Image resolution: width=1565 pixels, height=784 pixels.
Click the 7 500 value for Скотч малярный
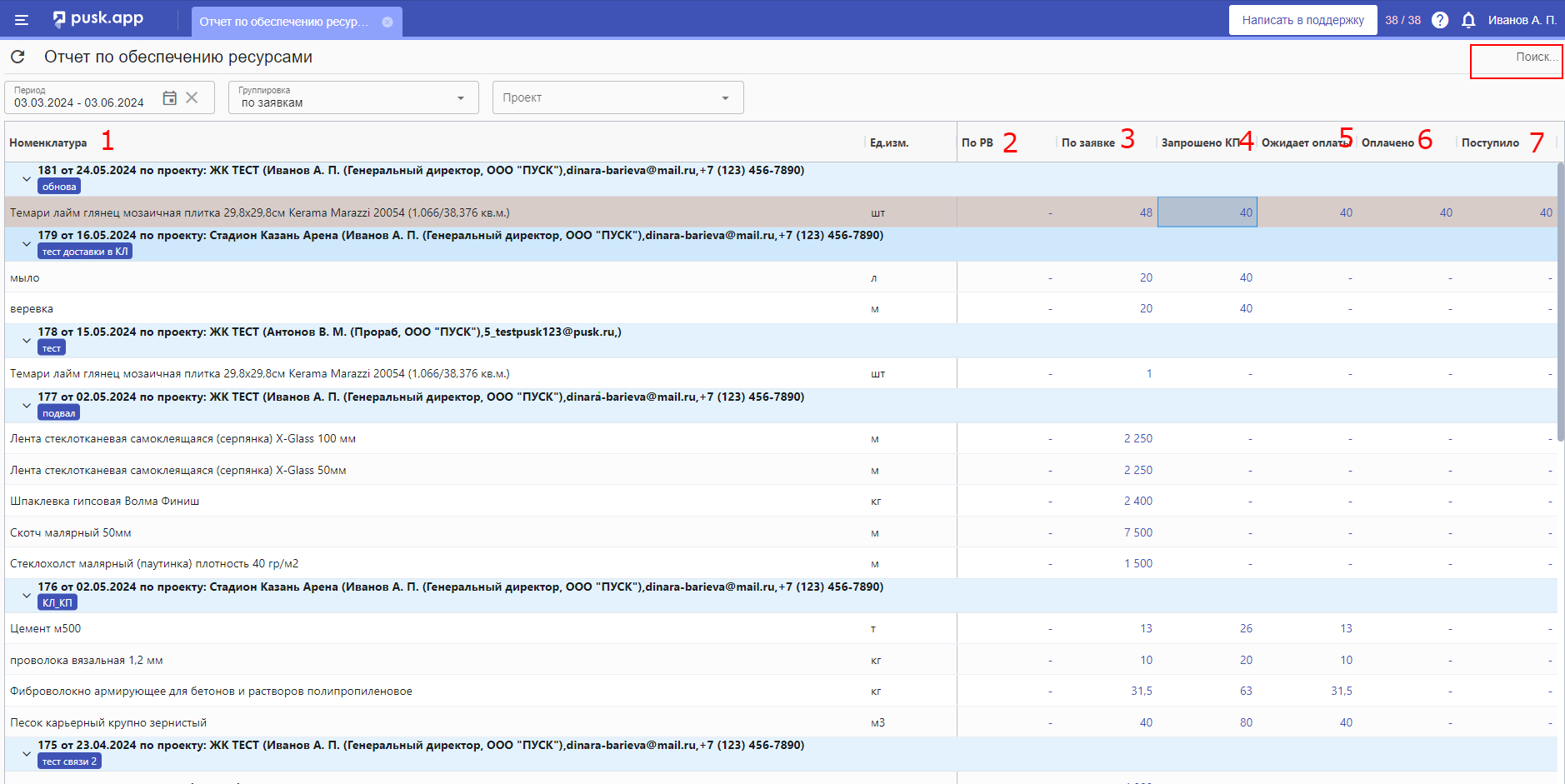click(1137, 532)
